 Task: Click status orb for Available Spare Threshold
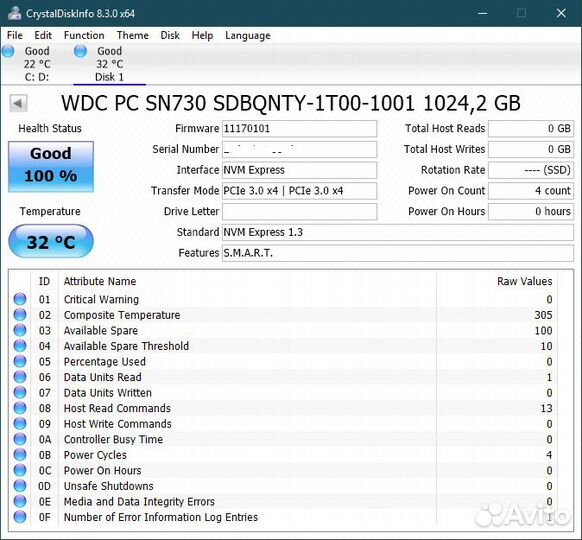(x=20, y=346)
